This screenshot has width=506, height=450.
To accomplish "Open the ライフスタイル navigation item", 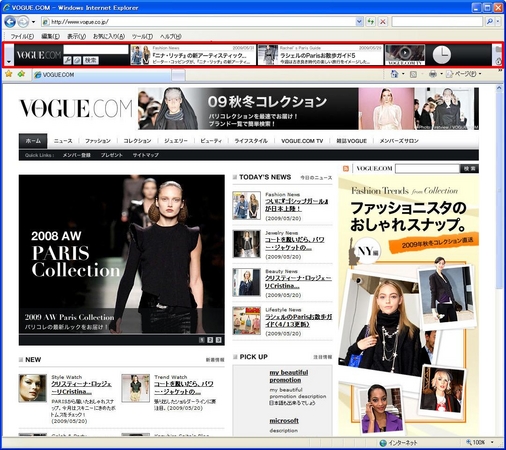I will coord(251,141).
